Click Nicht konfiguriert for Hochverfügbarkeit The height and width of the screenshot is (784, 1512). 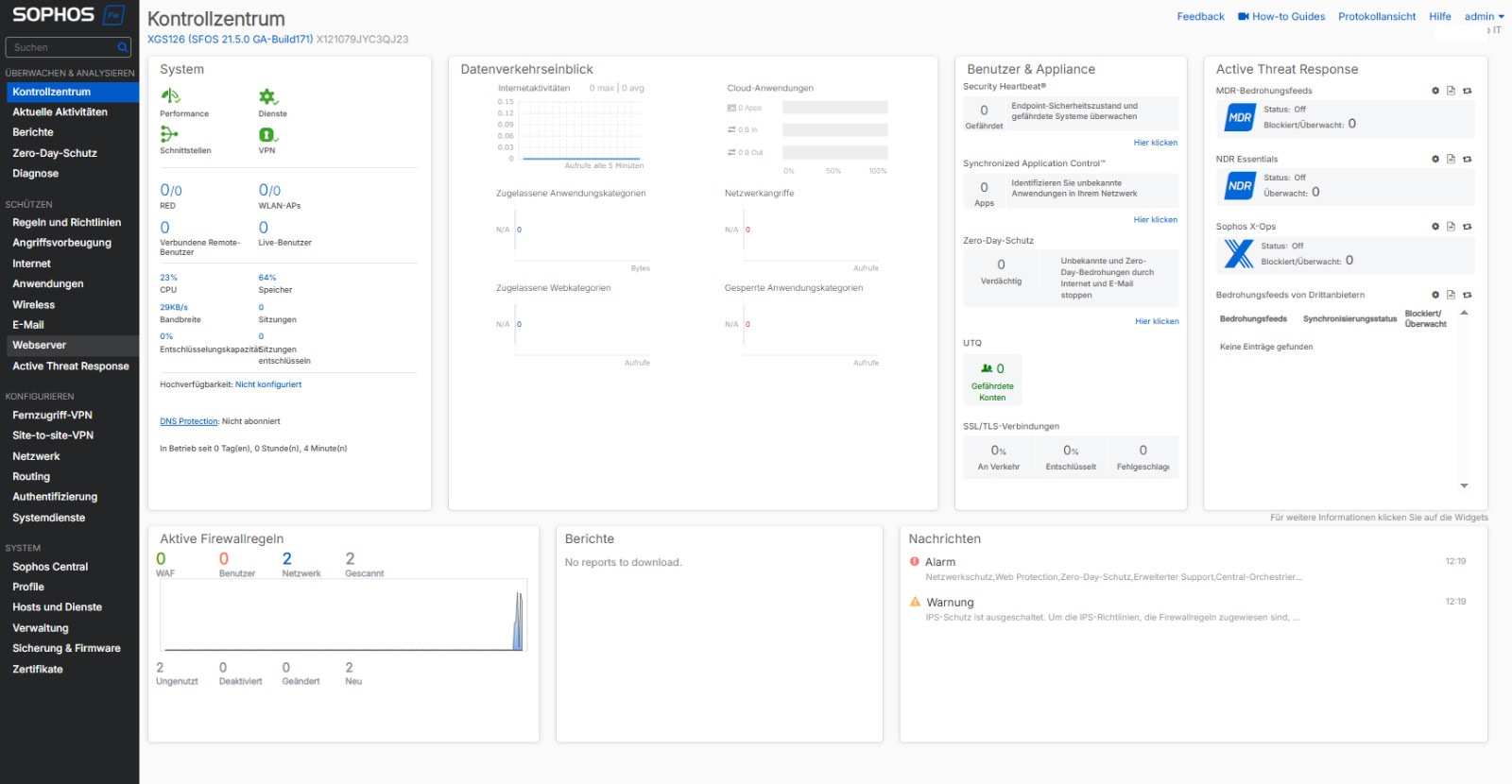coord(268,384)
